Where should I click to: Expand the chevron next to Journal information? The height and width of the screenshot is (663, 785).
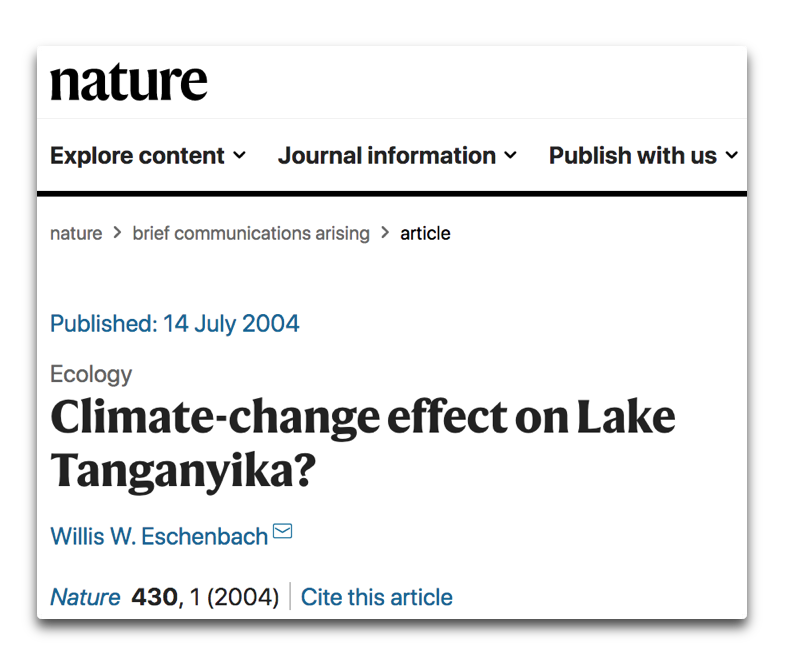click(x=511, y=156)
